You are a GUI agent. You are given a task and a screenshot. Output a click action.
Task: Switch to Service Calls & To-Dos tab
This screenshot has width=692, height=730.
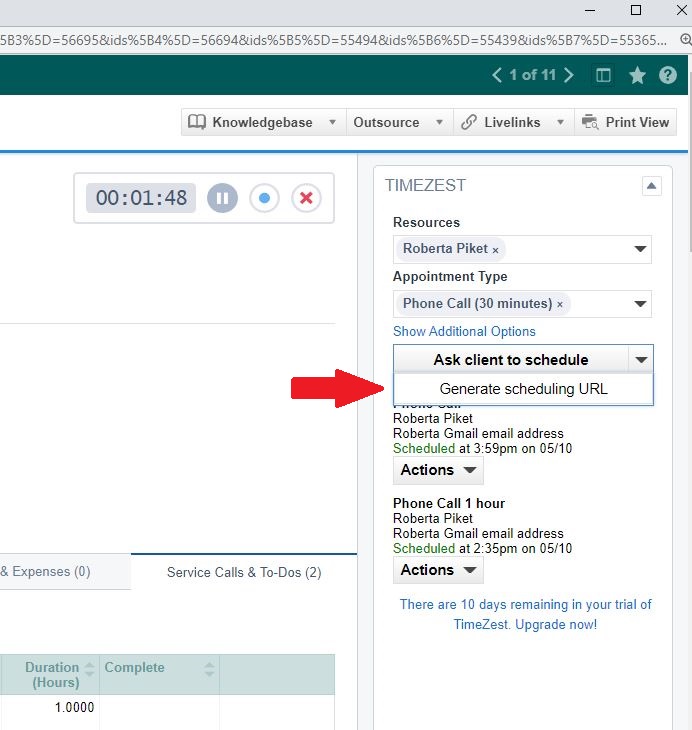coord(244,572)
